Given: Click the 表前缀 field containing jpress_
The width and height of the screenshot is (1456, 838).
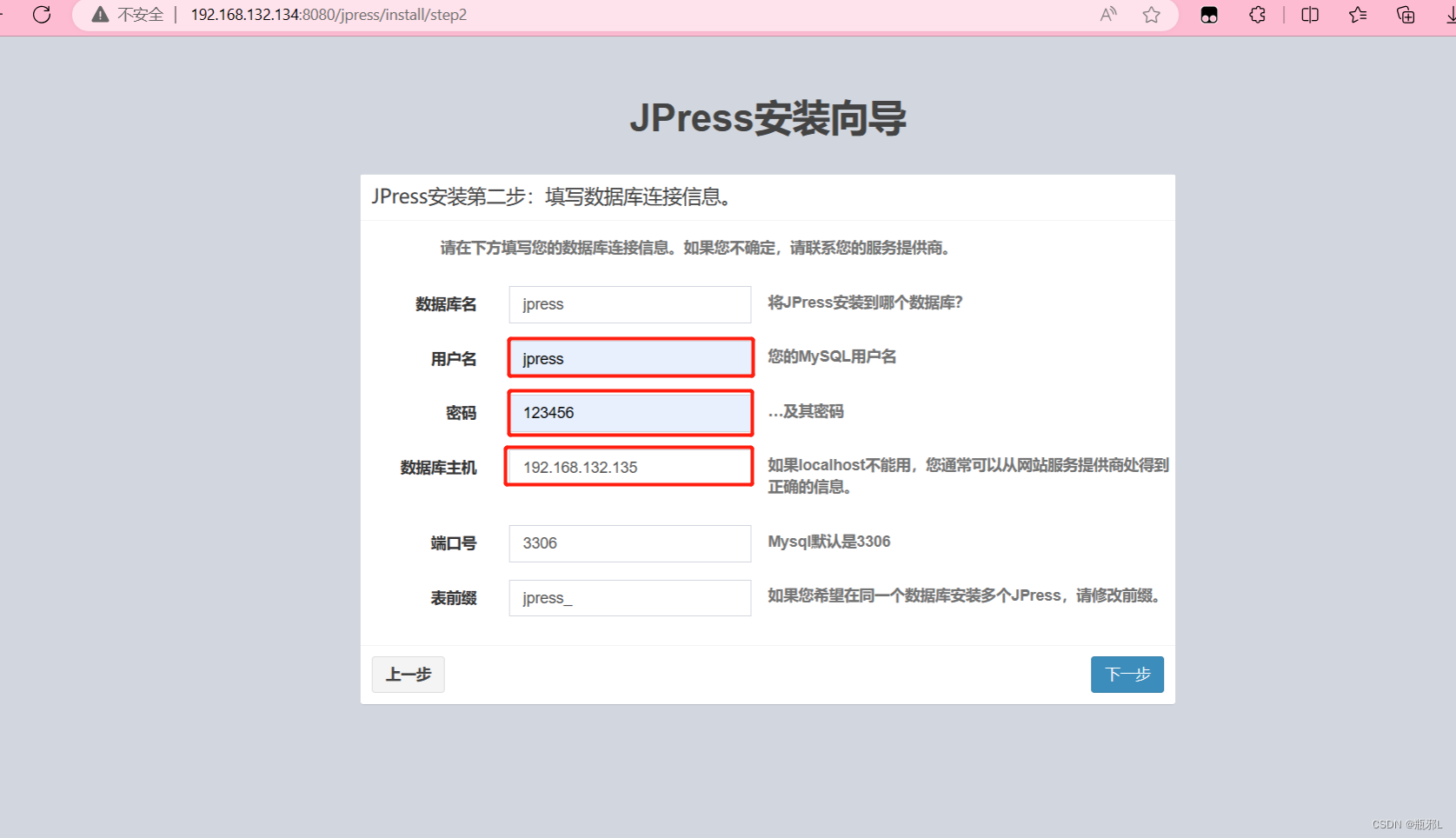Looking at the screenshot, I should pos(629,597).
